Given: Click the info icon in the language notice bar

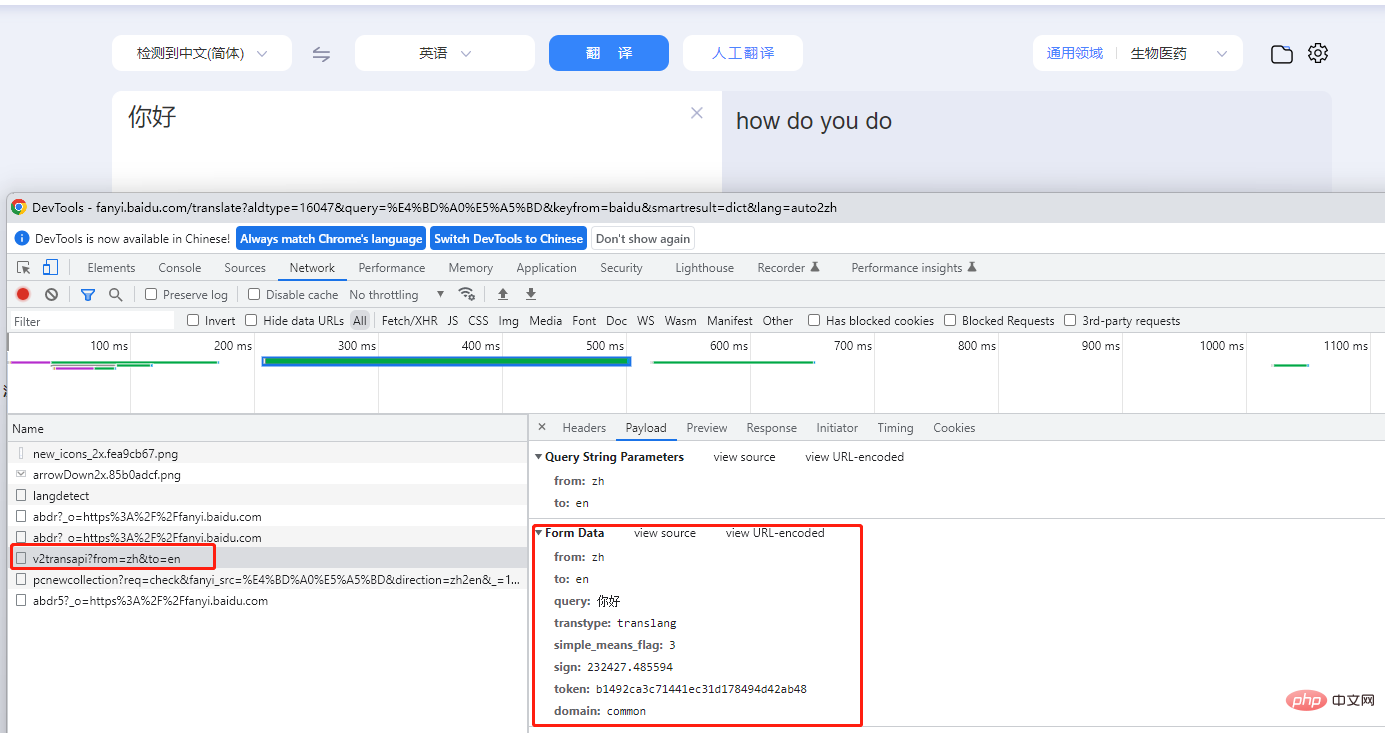Looking at the screenshot, I should click(x=22, y=238).
